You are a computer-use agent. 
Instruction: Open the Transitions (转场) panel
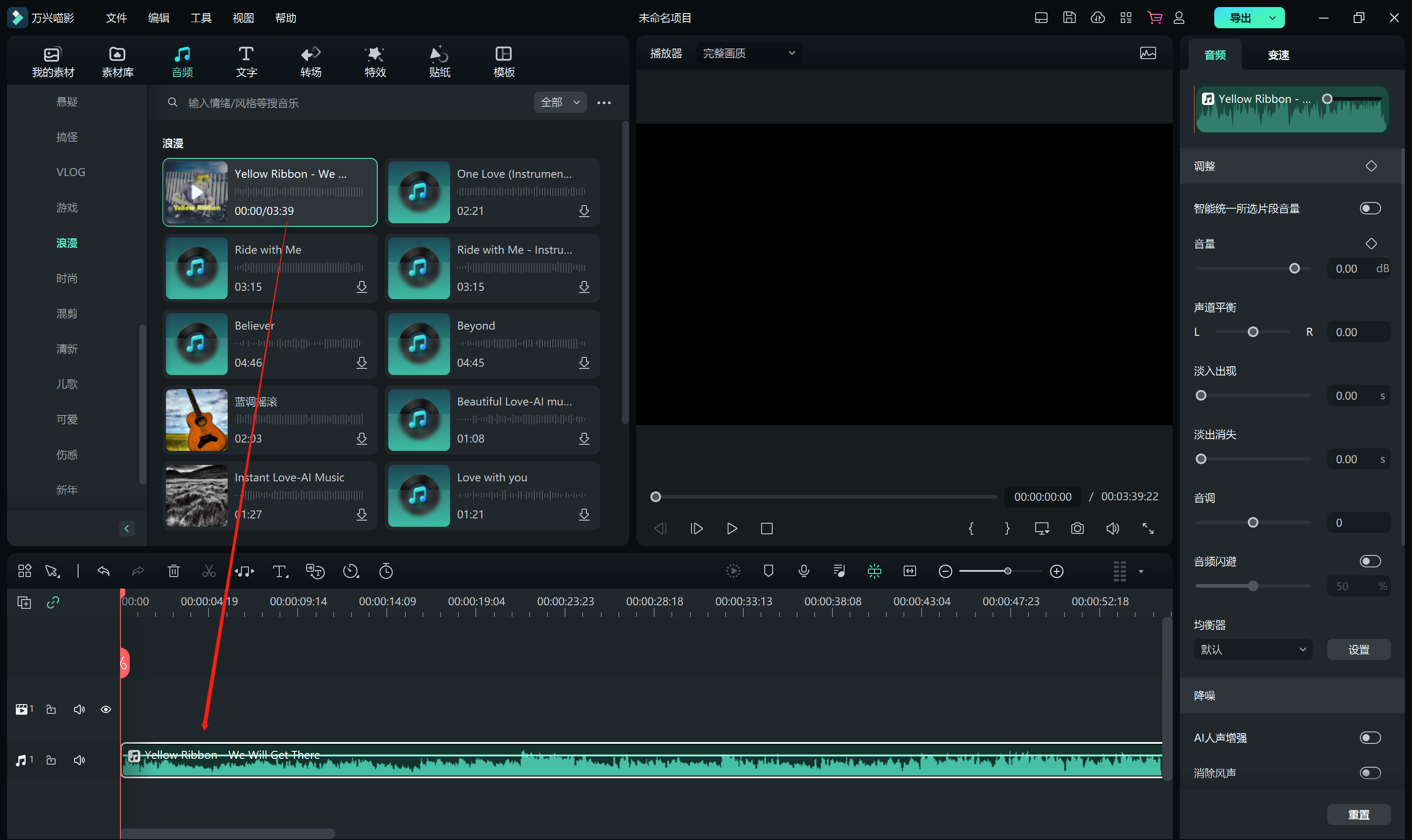click(310, 61)
